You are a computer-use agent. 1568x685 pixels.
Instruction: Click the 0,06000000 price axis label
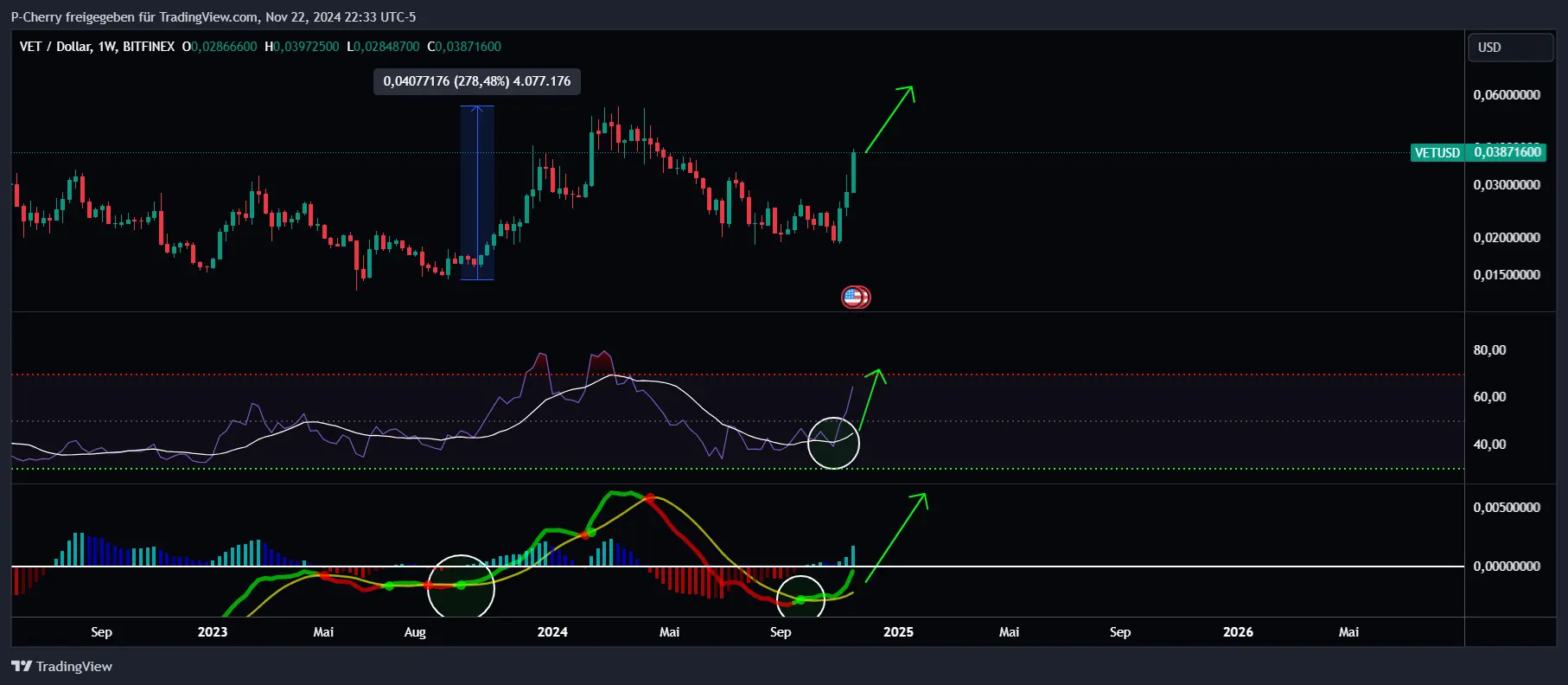pos(1507,95)
